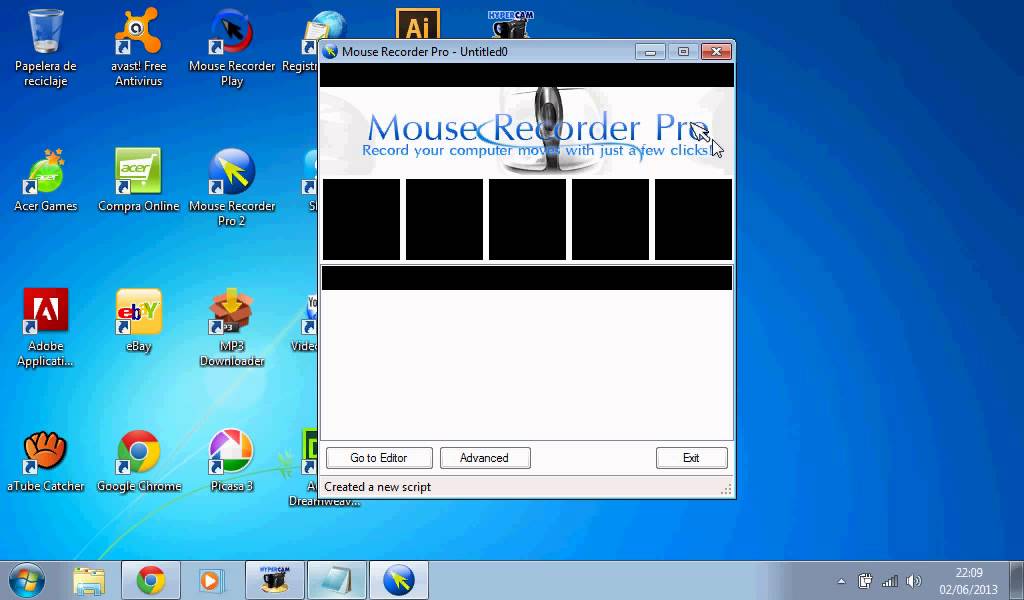Open the Windows Start menu
The width and height of the screenshot is (1024, 600).
coord(27,580)
